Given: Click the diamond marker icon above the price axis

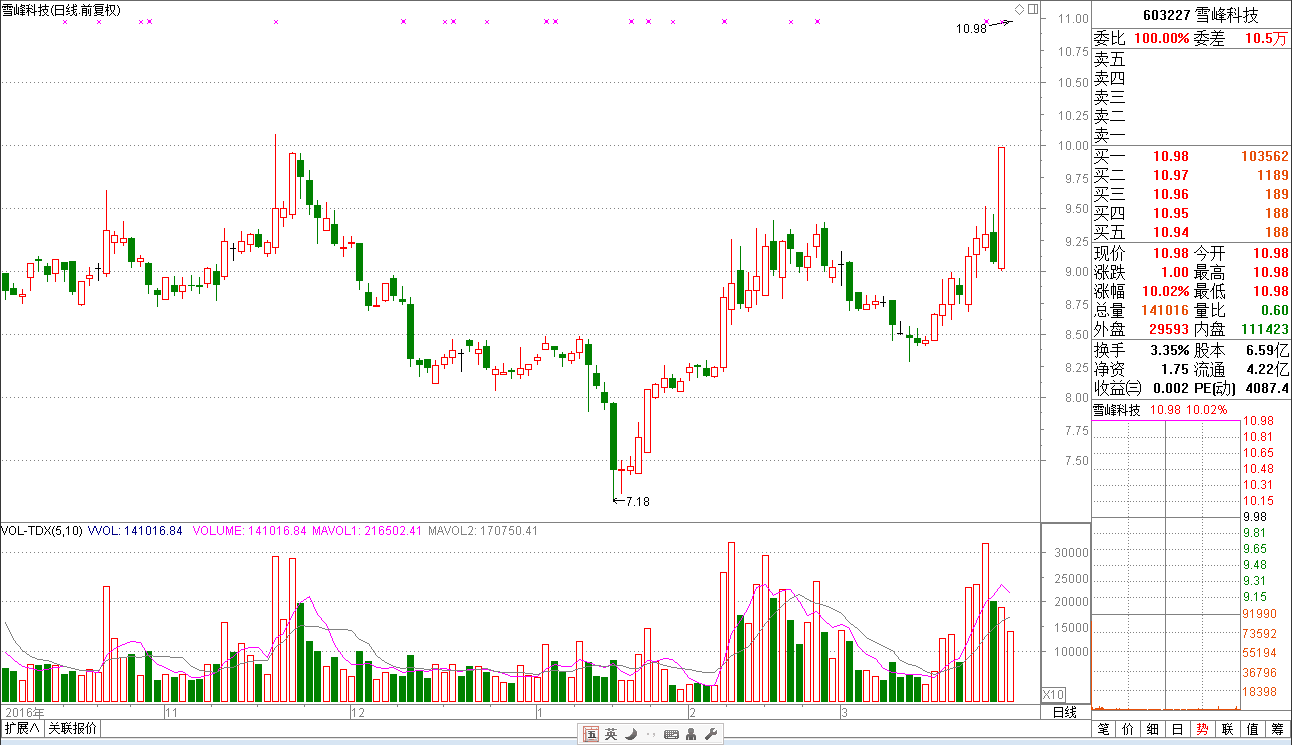Looking at the screenshot, I should [x=1019, y=9].
